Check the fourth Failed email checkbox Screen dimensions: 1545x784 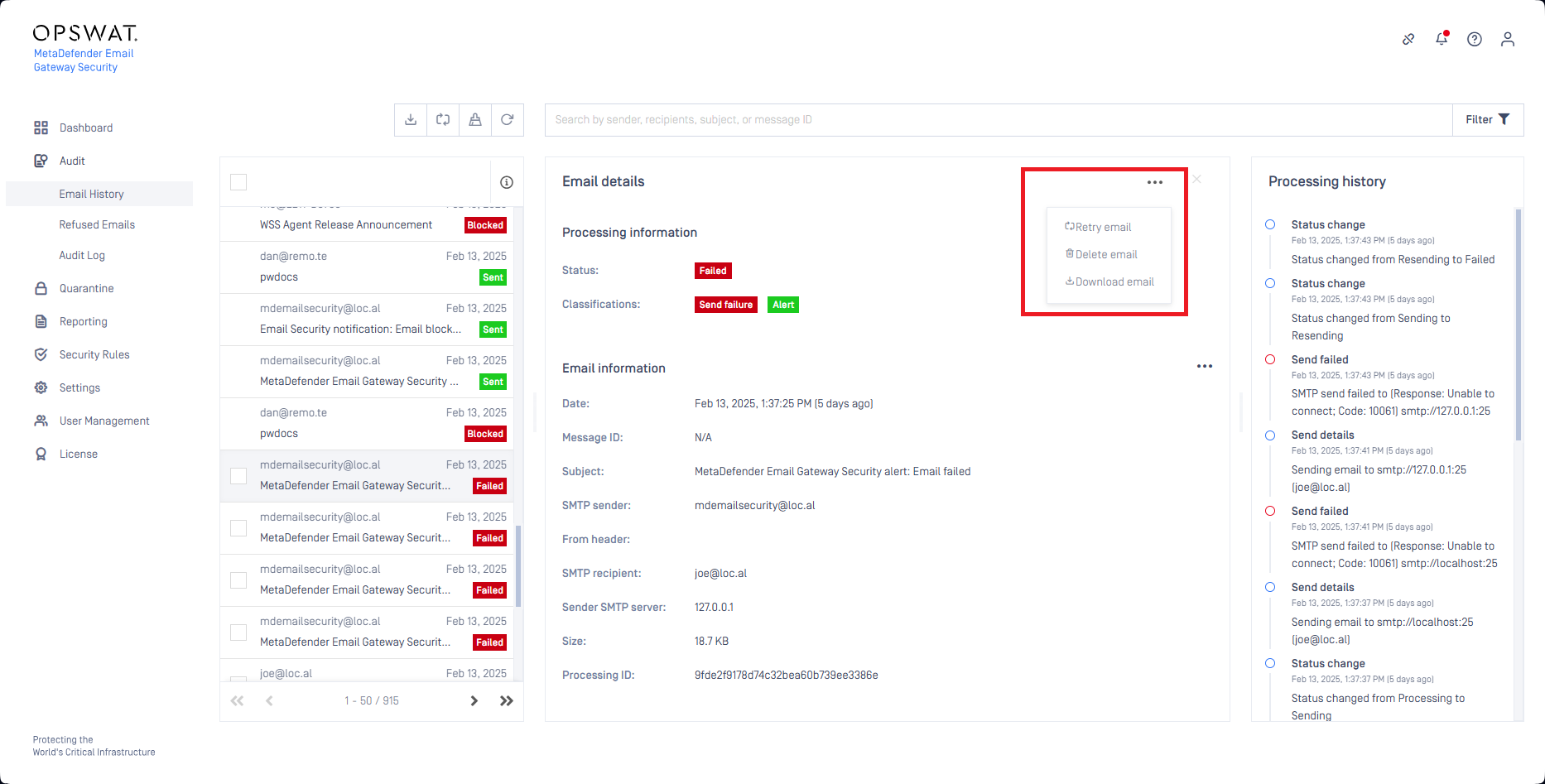[x=238, y=632]
